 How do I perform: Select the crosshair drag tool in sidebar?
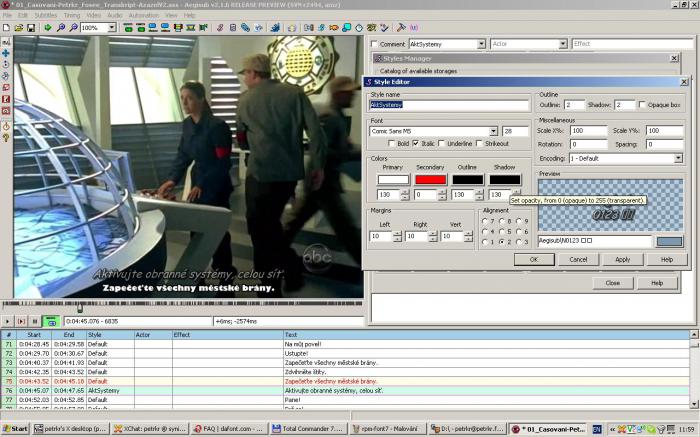tap(6, 53)
